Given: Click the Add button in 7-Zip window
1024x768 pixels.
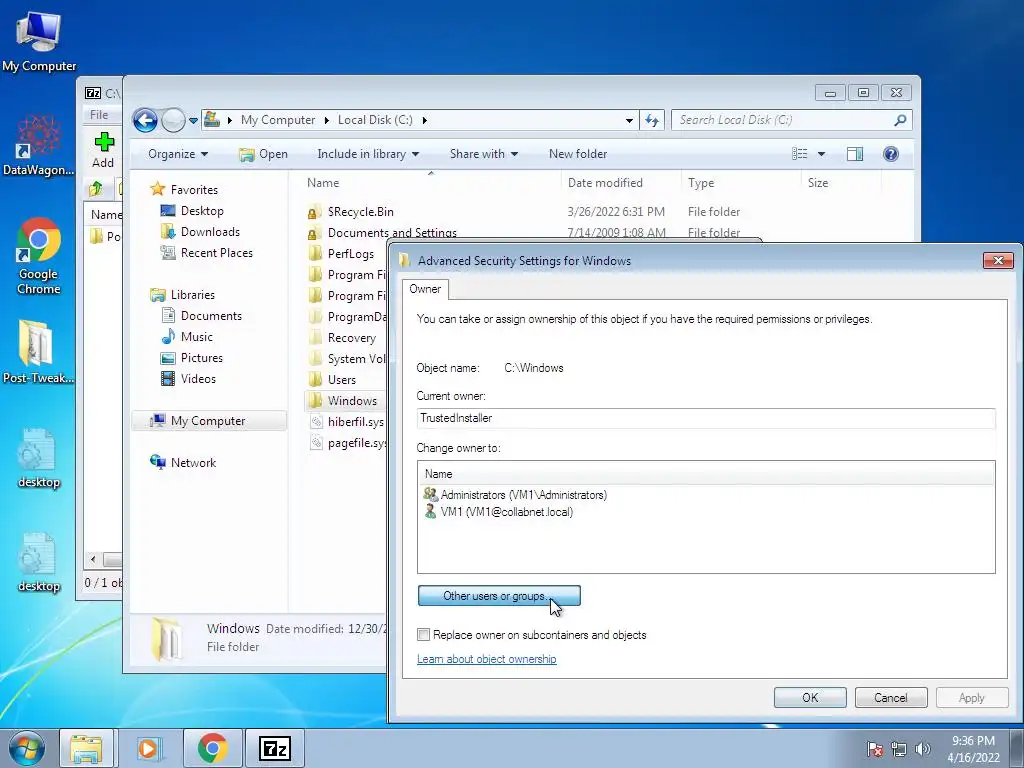Looking at the screenshot, I should pos(103,150).
